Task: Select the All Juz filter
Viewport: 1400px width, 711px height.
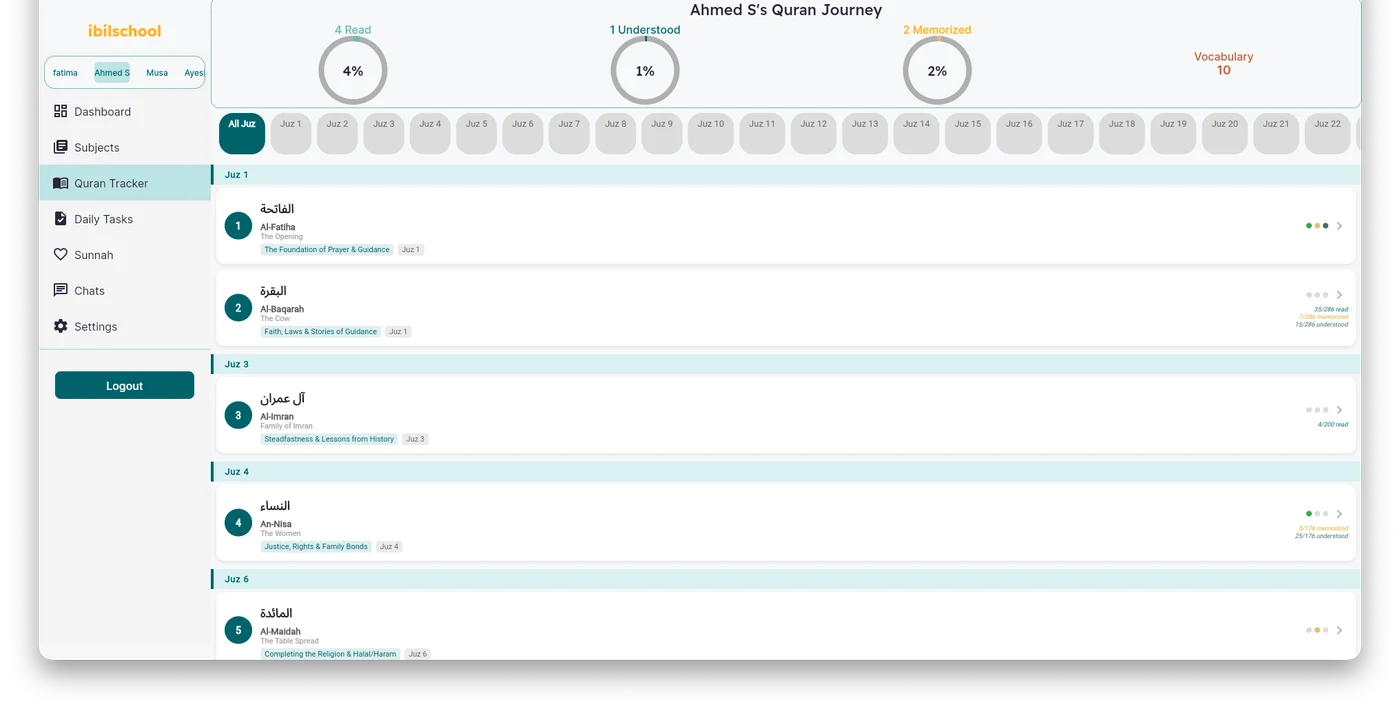Action: [242, 134]
